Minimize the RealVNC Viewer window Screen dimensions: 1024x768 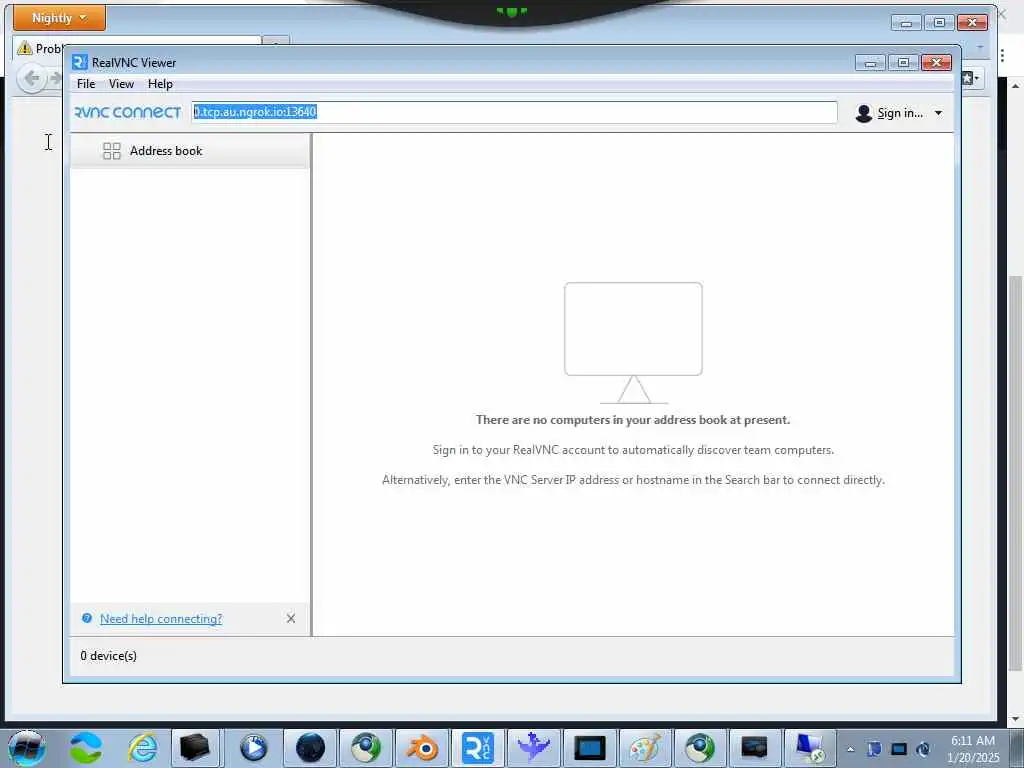point(871,62)
